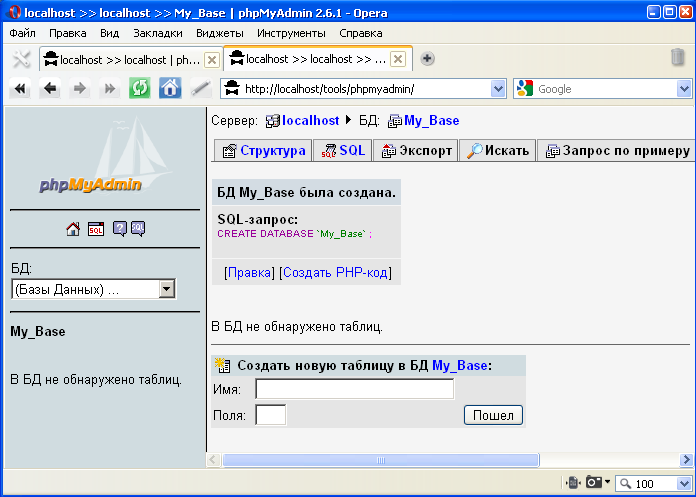Close the active localhost tab
The width and height of the screenshot is (696, 497).
(x=398, y=59)
